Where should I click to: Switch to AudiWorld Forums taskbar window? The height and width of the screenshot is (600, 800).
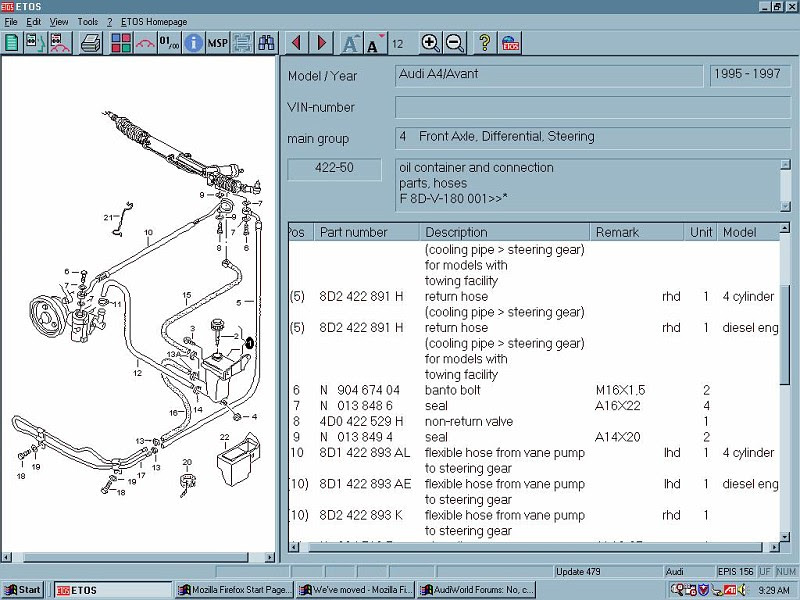click(x=476, y=590)
